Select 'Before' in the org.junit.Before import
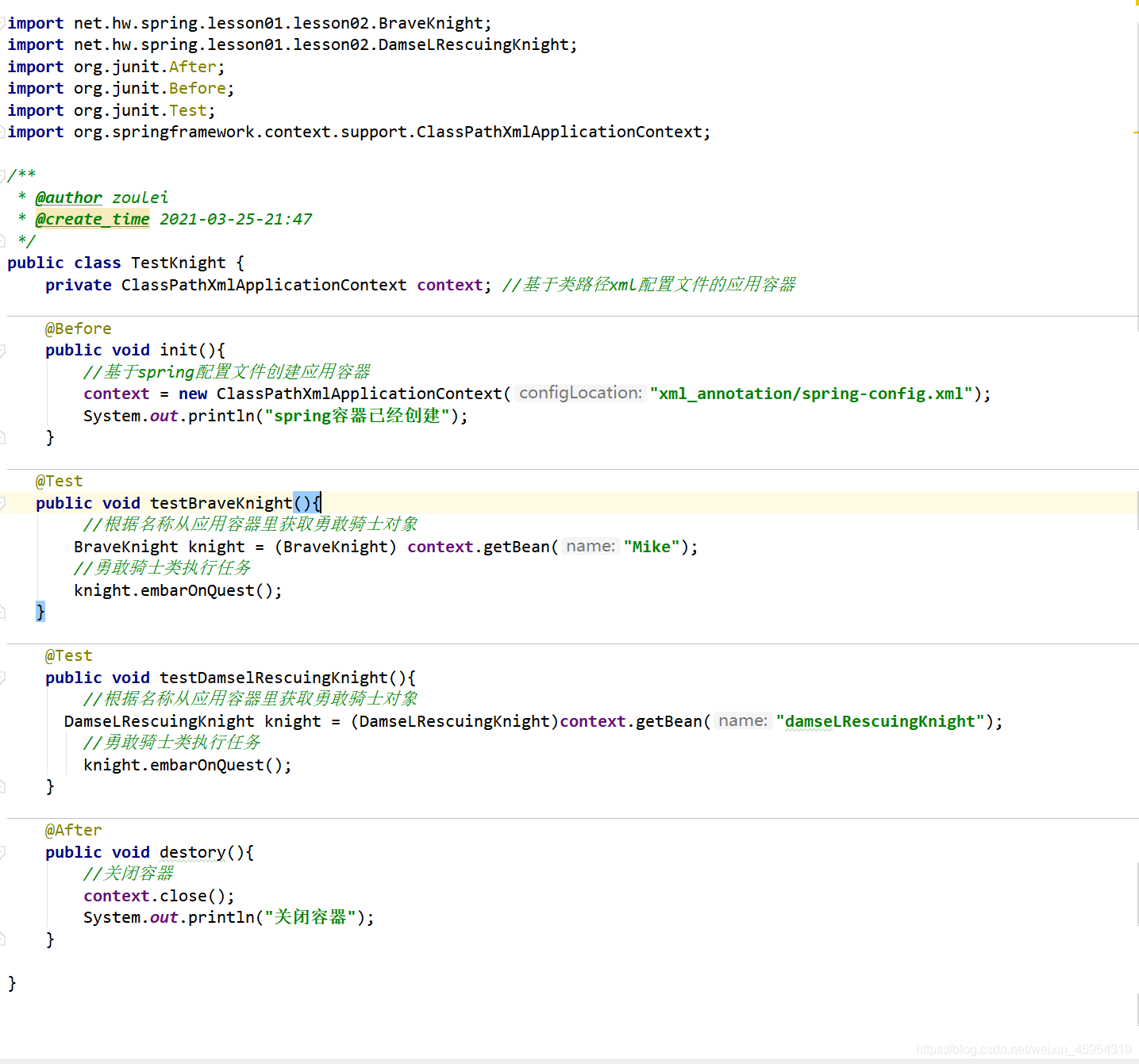This screenshot has width=1139, height=1064. tap(197, 88)
